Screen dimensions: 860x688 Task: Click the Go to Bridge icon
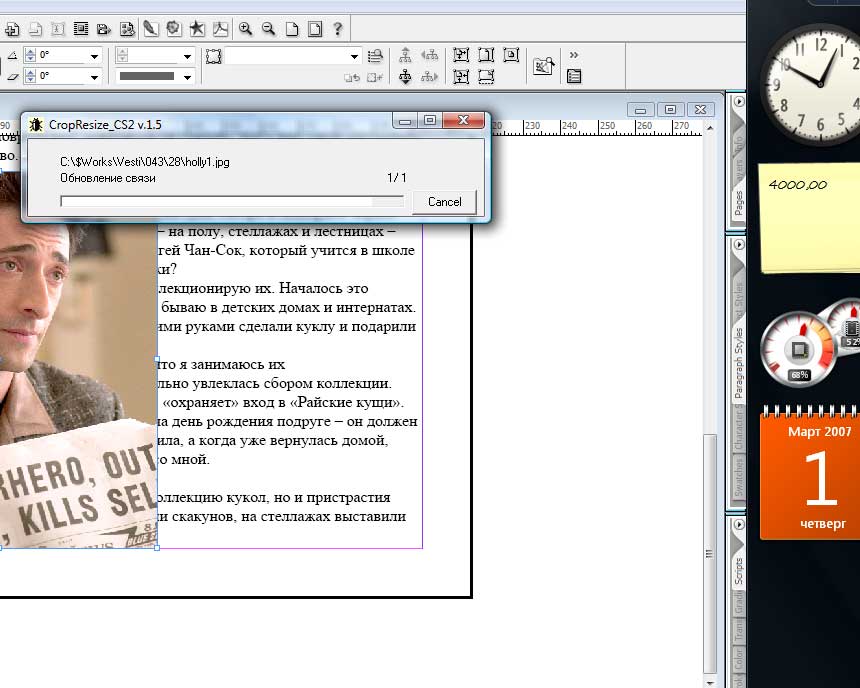[x=543, y=66]
